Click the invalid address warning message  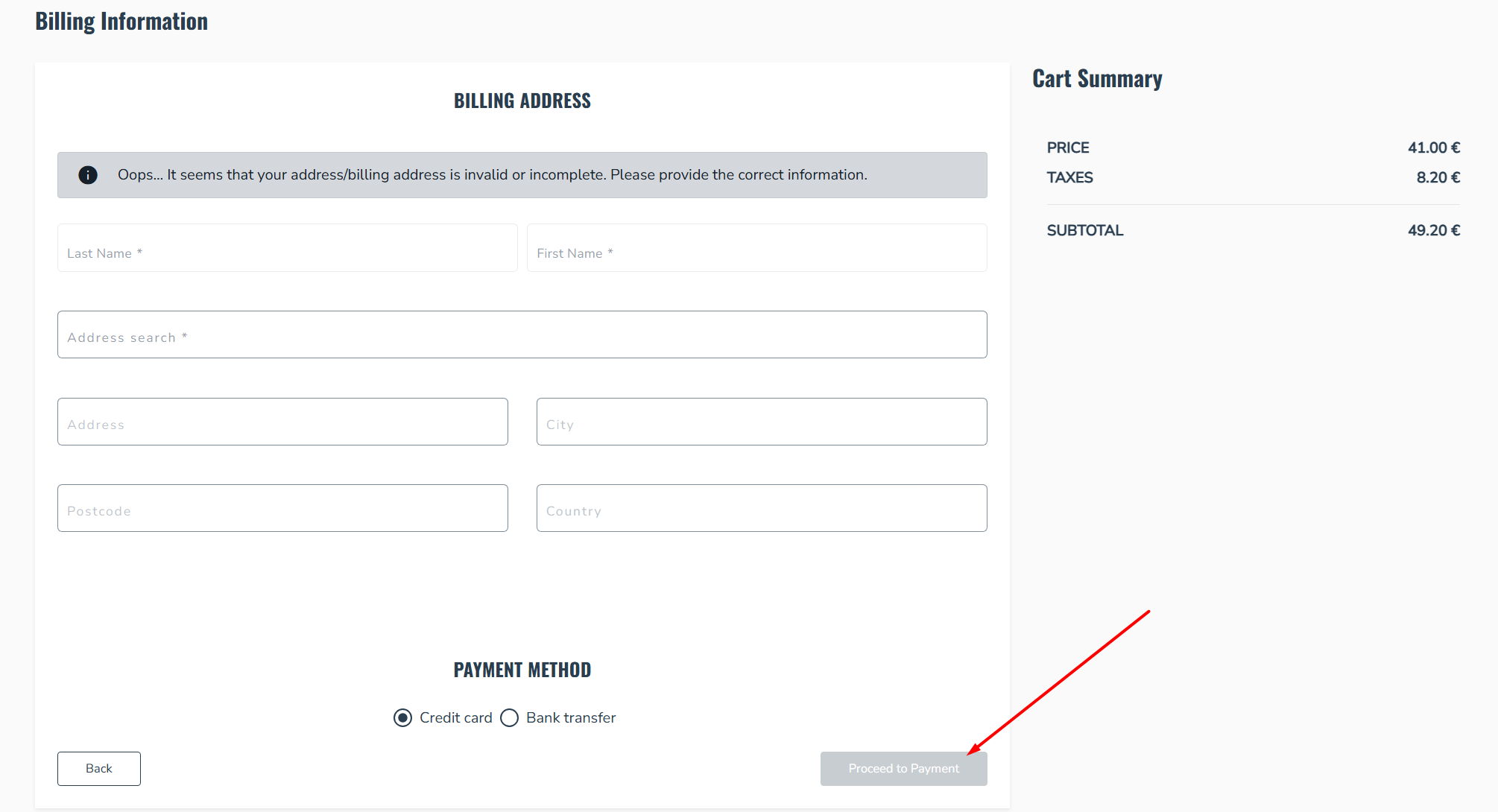point(493,175)
